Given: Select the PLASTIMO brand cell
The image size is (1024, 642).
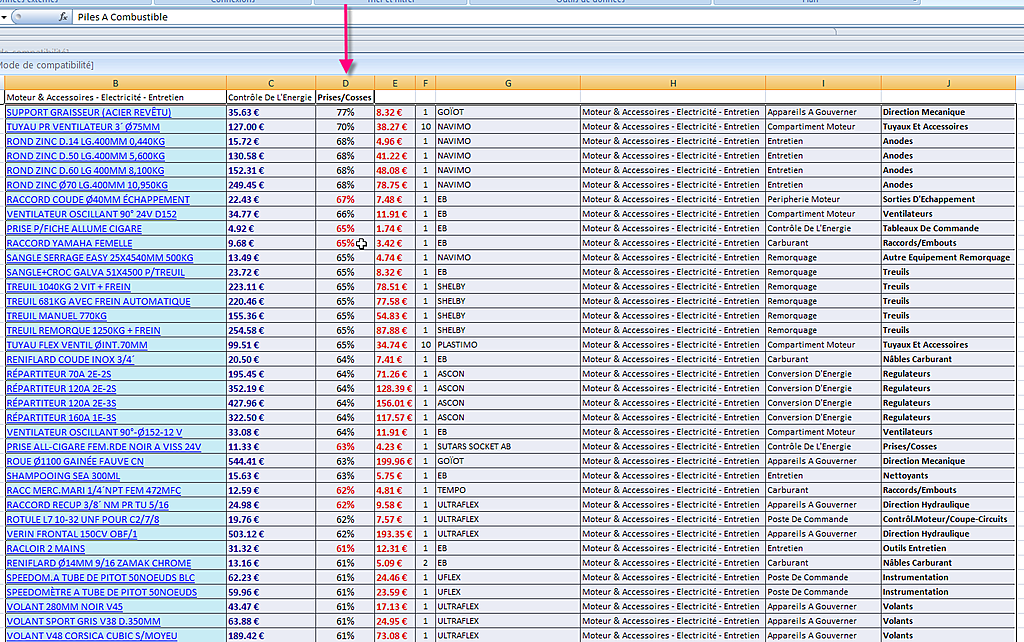Looking at the screenshot, I should tap(508, 345).
